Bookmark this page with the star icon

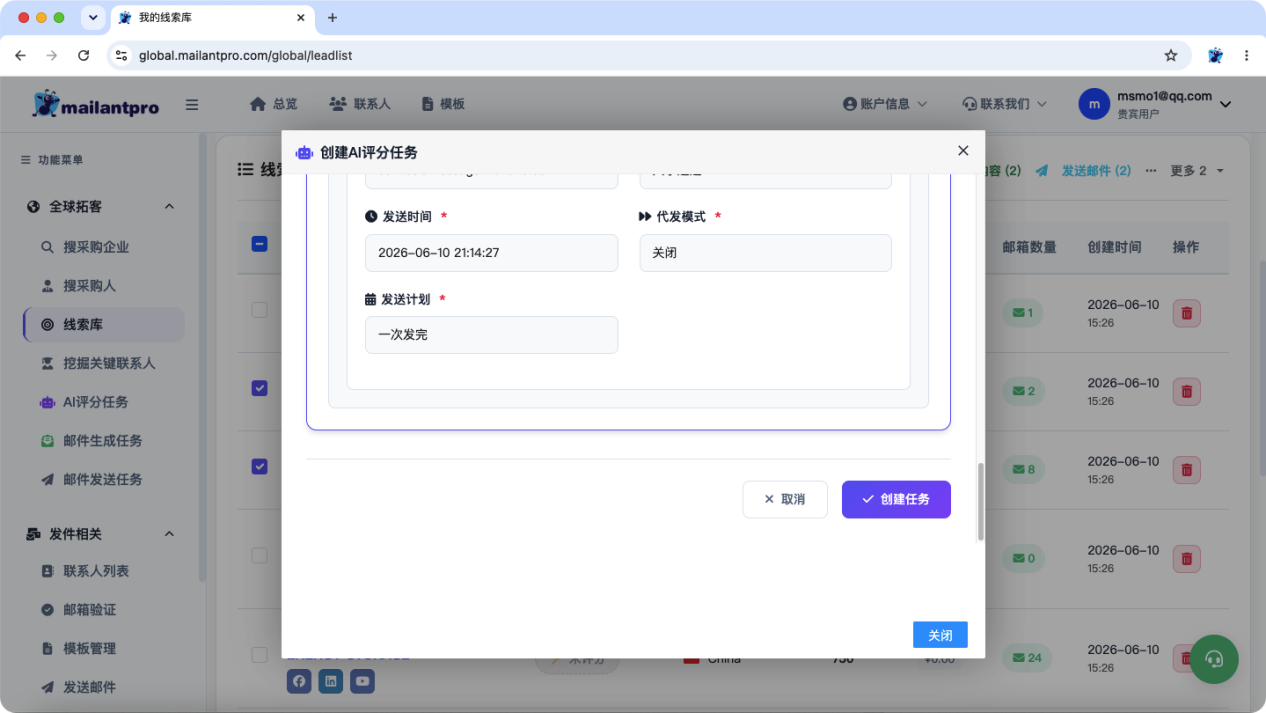[1171, 56]
